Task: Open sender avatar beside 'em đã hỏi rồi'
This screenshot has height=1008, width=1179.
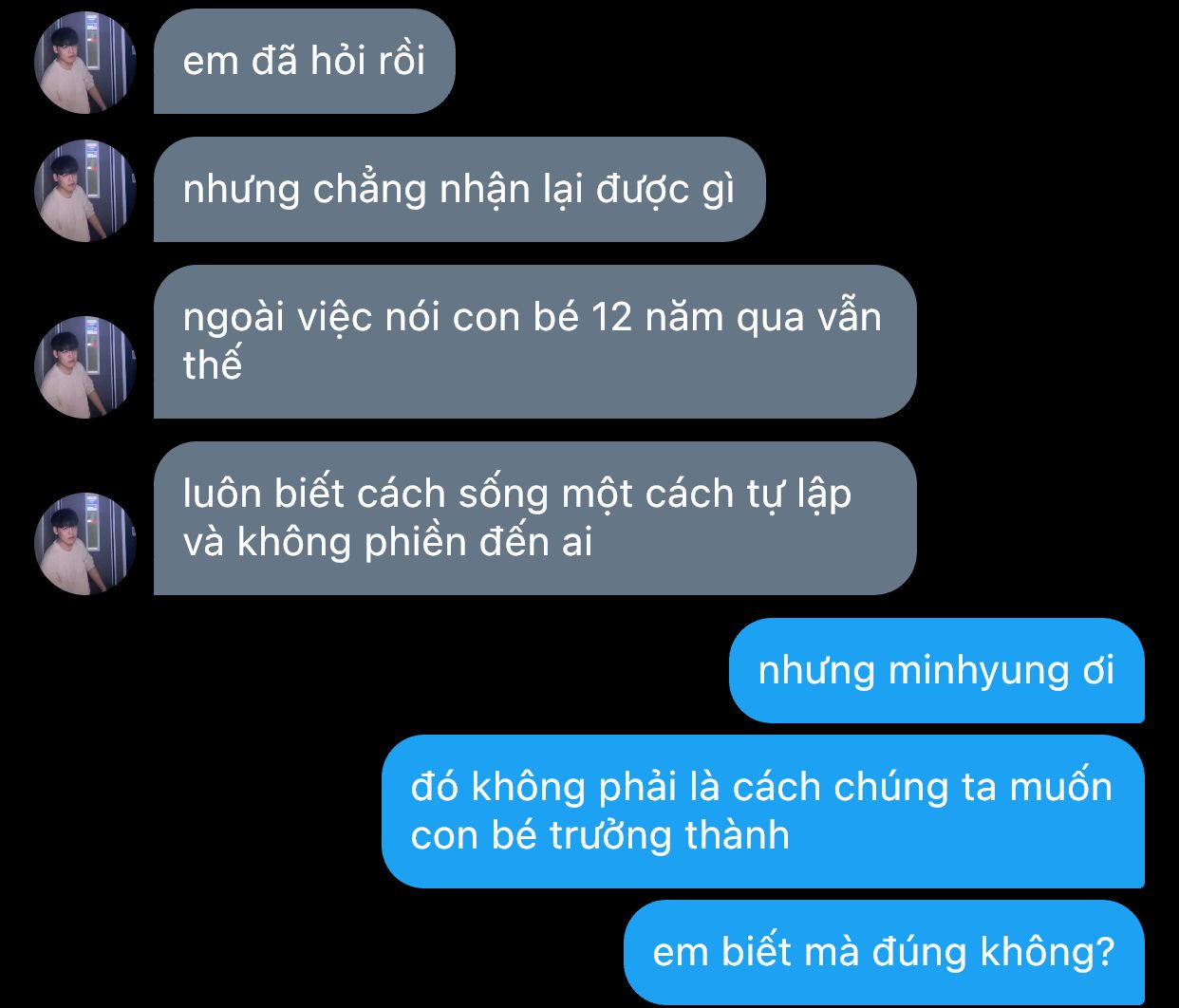Action: click(85, 63)
